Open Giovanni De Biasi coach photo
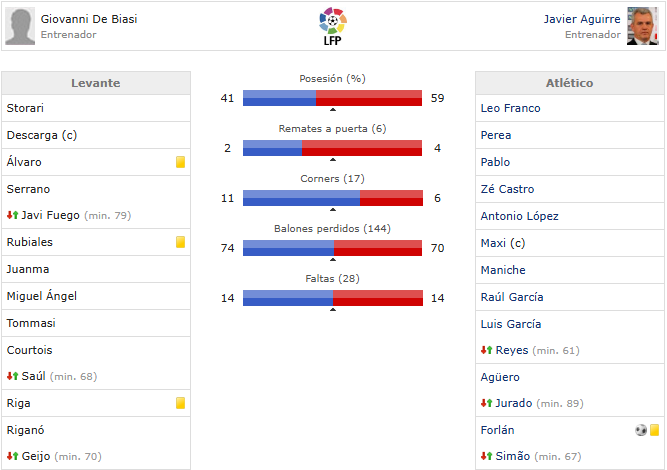 (x=20, y=26)
